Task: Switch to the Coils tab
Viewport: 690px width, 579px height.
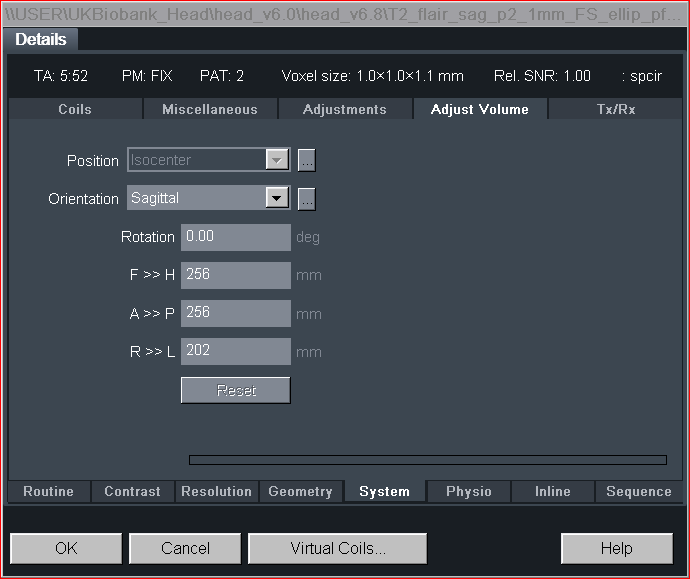Action: pyautogui.click(x=75, y=109)
